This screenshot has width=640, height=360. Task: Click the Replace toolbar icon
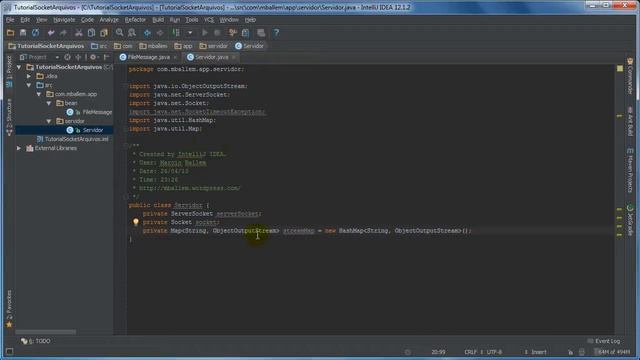click(132, 33)
